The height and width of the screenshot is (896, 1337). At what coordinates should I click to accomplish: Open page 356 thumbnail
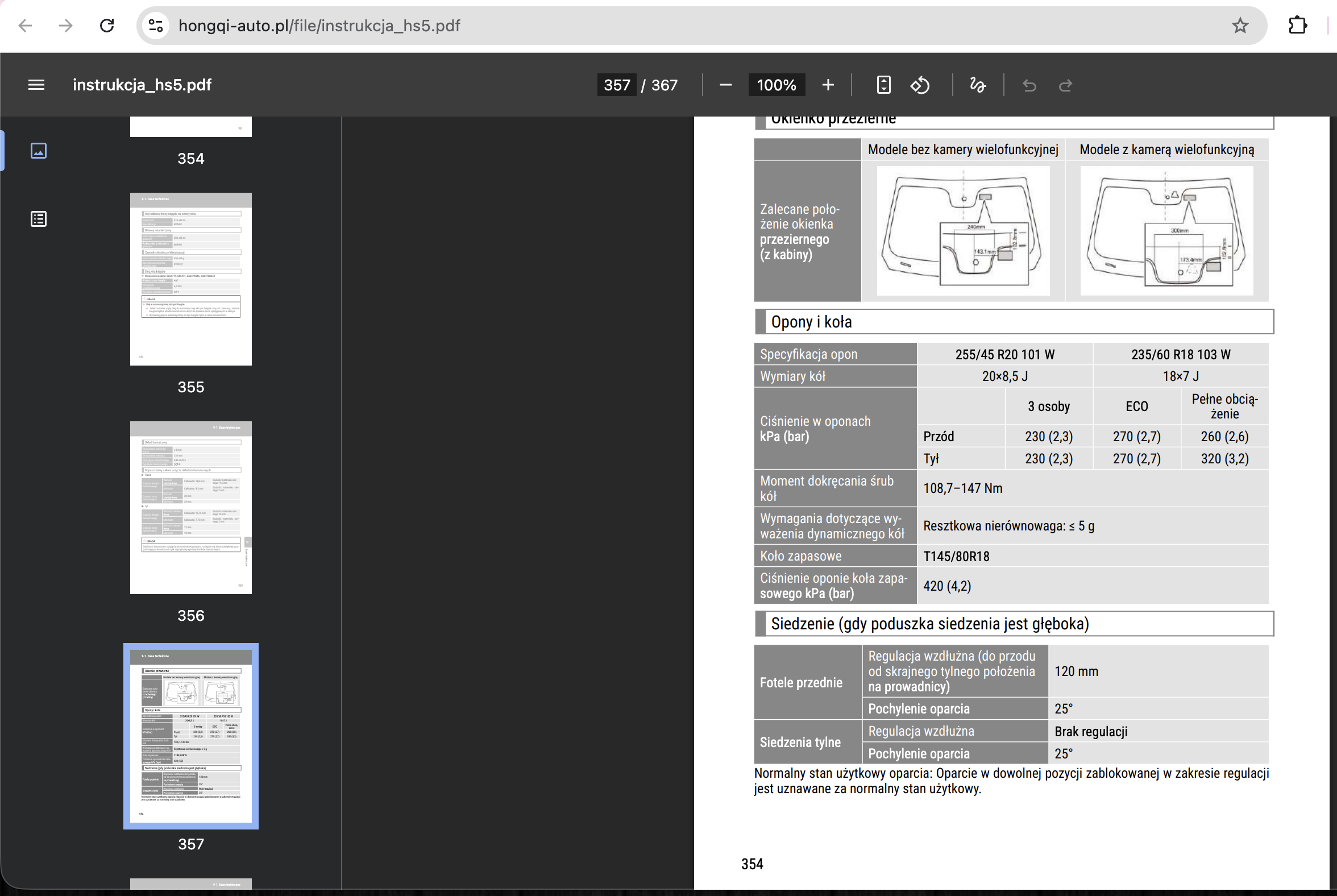pyautogui.click(x=191, y=508)
